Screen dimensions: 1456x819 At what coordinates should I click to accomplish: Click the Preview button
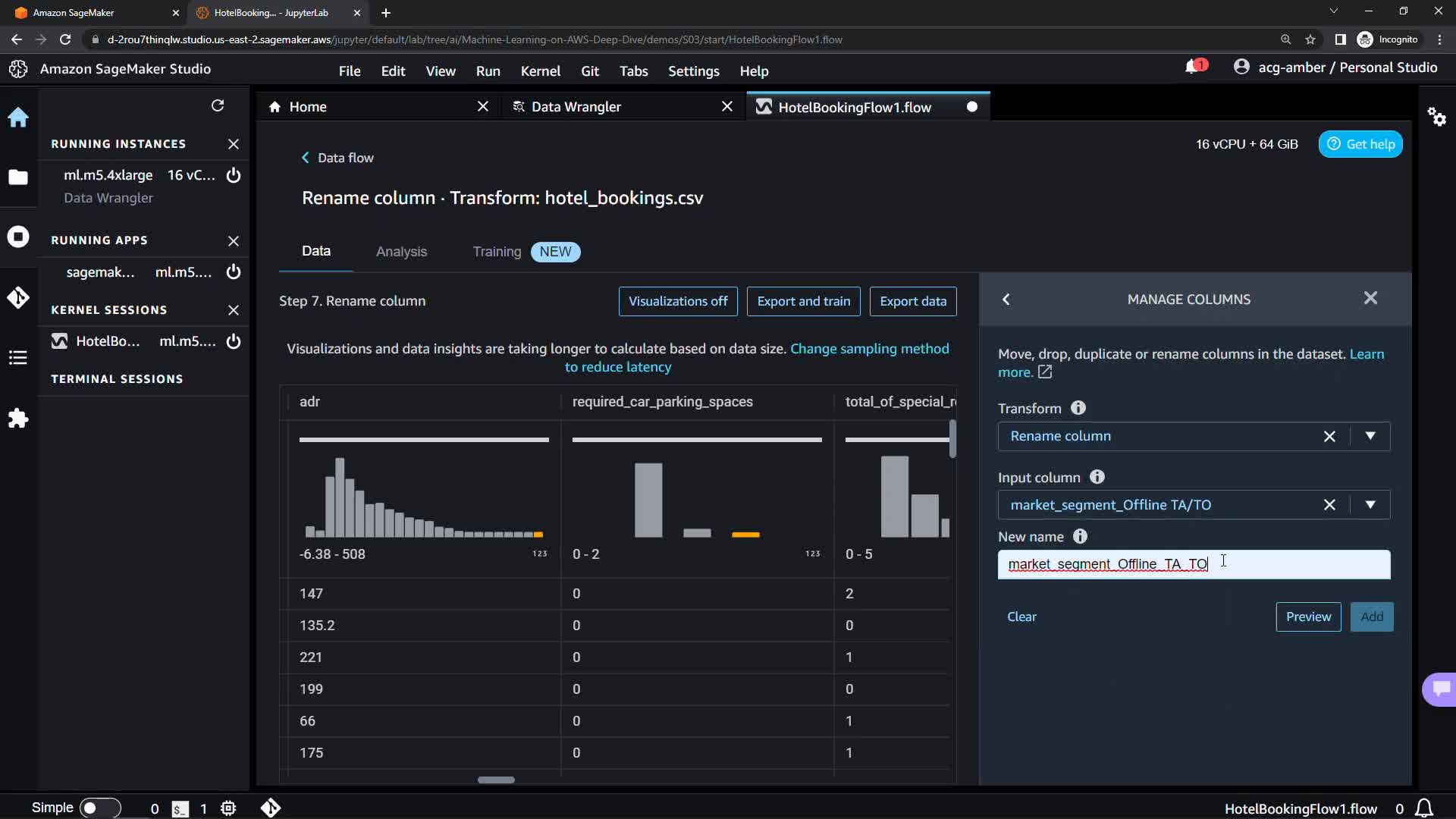[1307, 617]
